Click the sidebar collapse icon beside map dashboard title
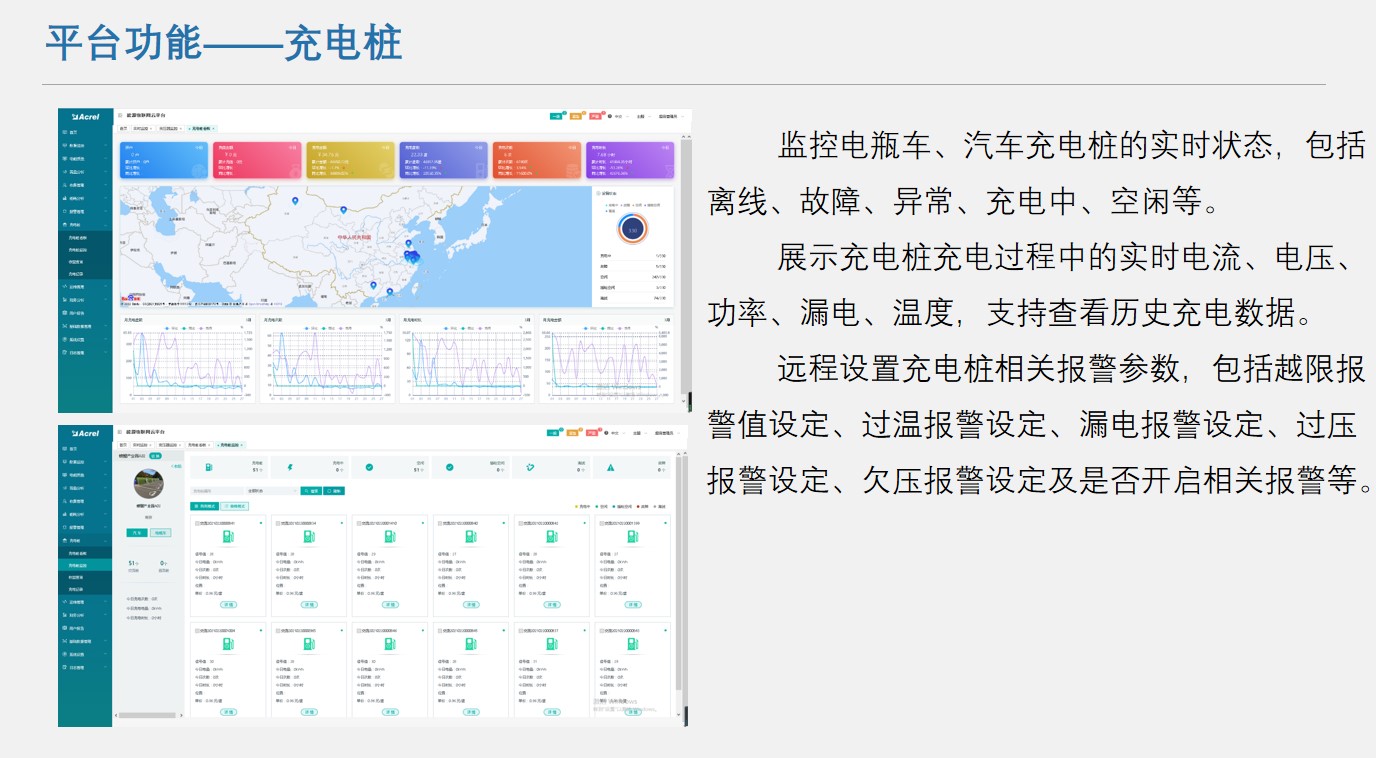Viewport: 1376px width, 758px height. 120,116
